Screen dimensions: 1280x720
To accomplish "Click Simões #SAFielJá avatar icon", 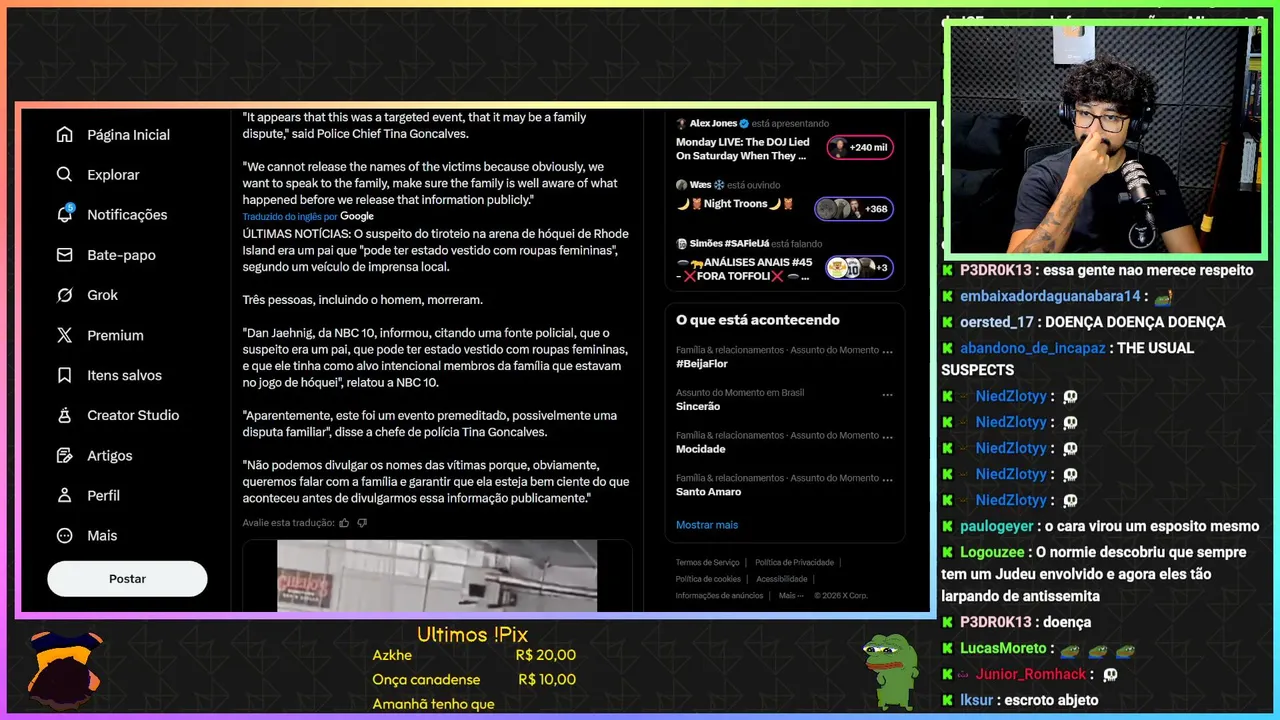I will pos(681,243).
